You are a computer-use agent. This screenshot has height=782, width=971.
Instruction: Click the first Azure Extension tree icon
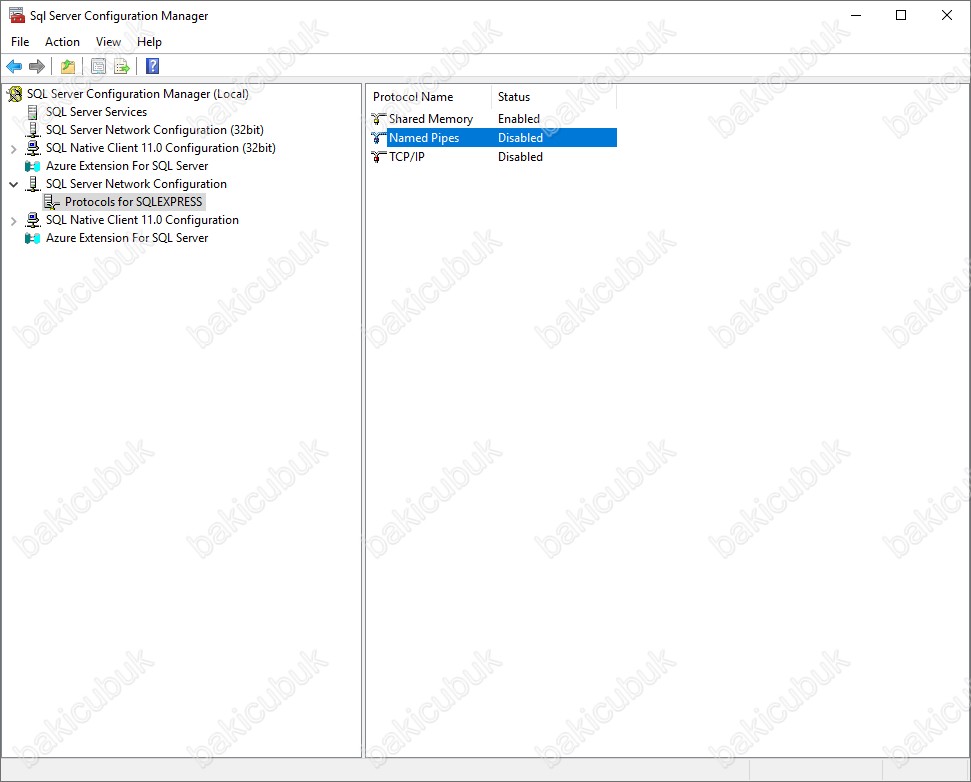[33, 166]
